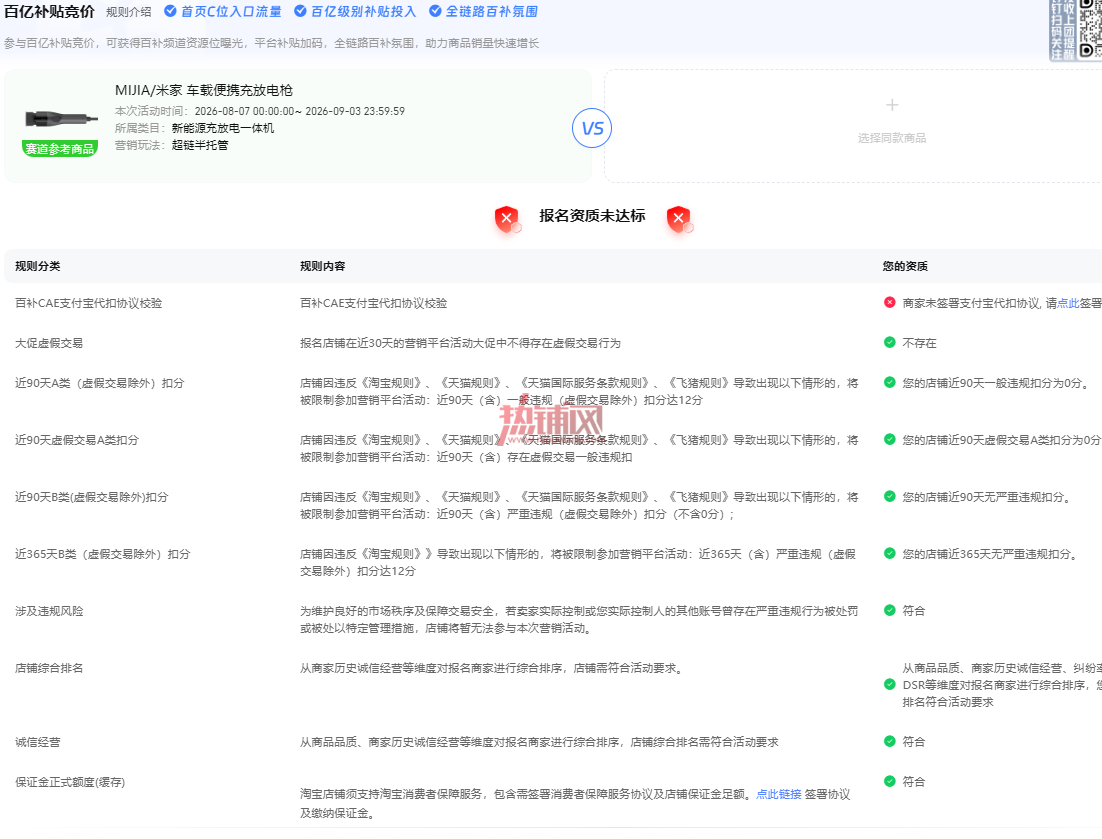Click the 选择同款商品 placeholder text
This screenshot has width=1102, height=839.
892,138
